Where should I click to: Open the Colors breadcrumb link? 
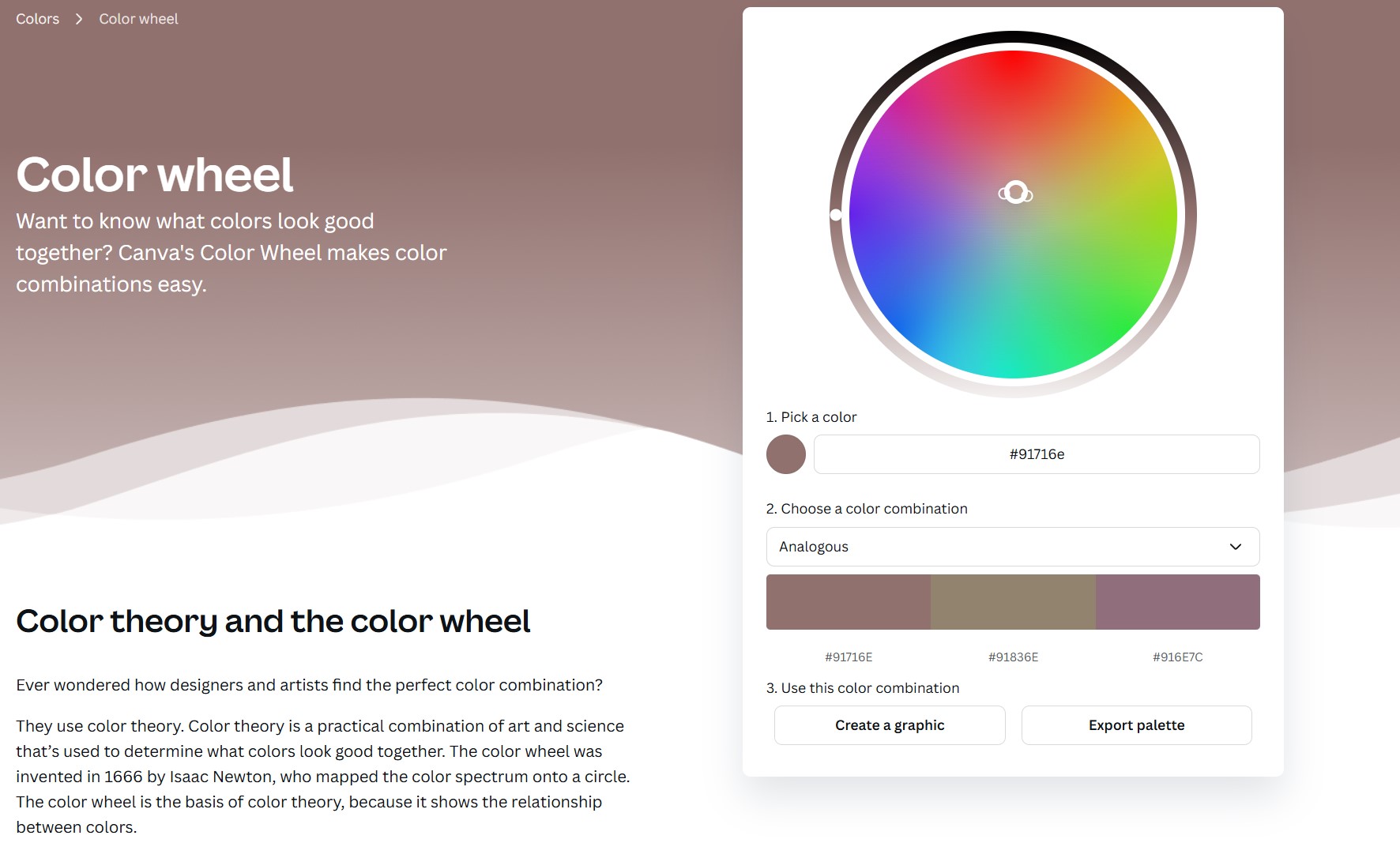[x=37, y=19]
